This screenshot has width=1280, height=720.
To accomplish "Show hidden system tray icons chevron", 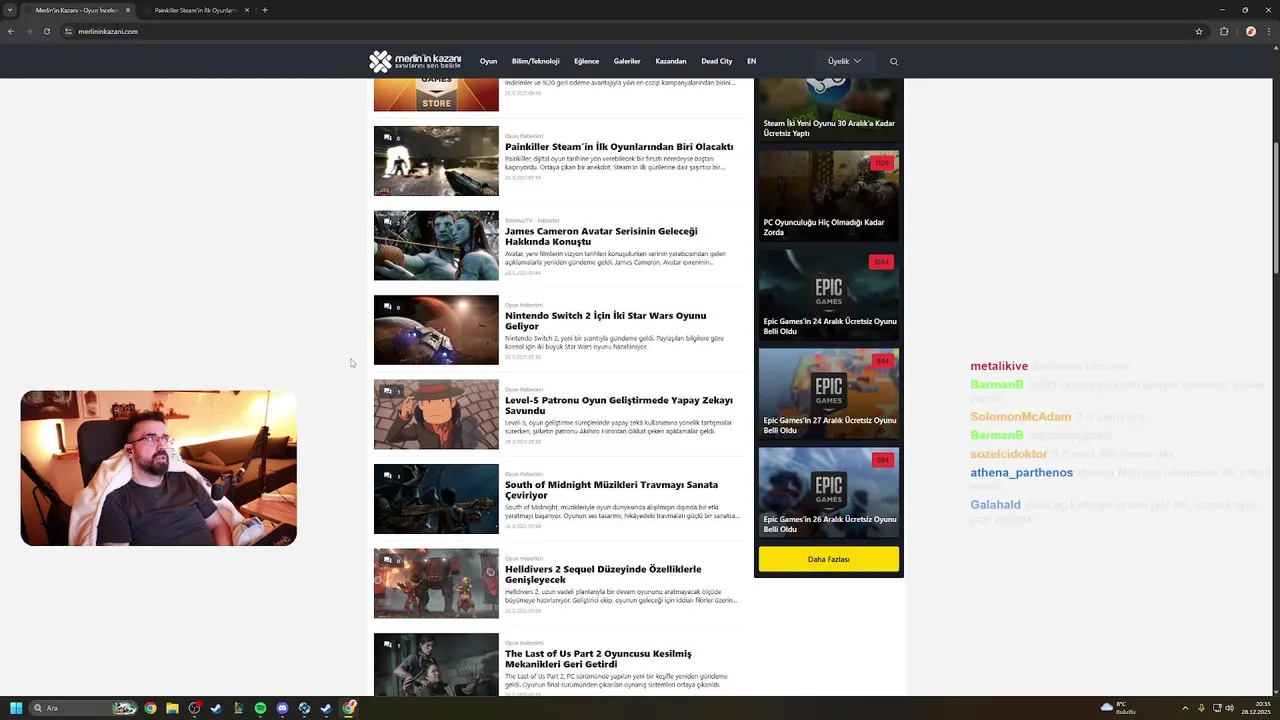I will point(1185,708).
